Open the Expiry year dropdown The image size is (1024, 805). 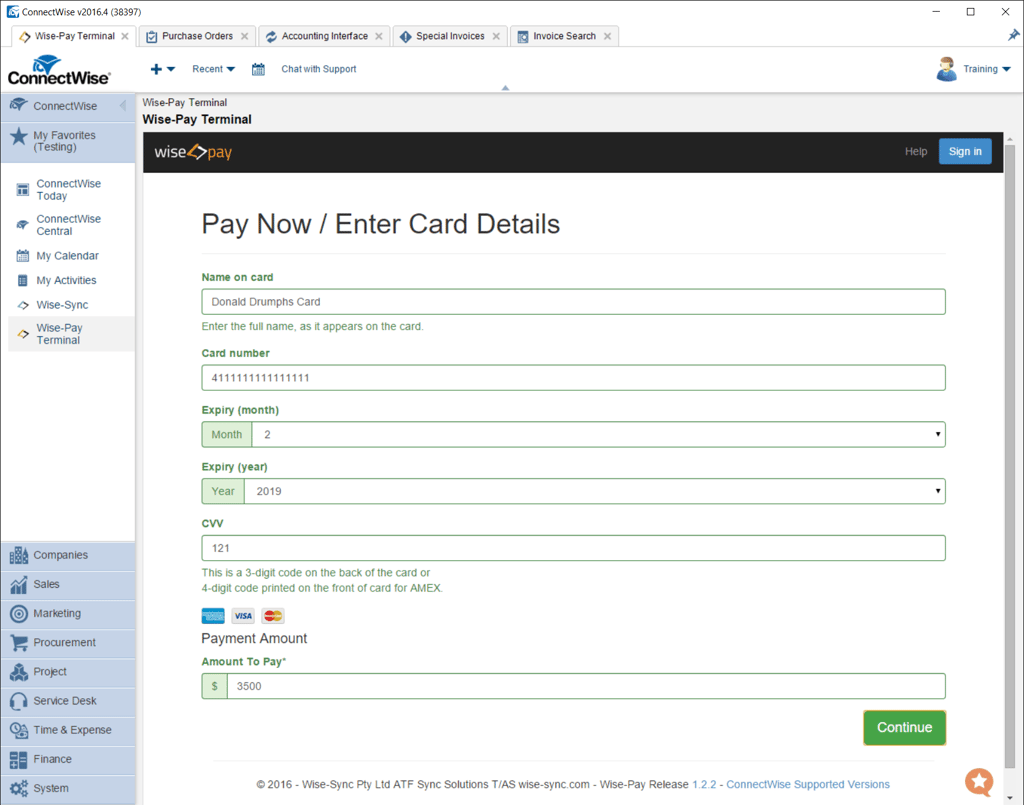pos(594,492)
